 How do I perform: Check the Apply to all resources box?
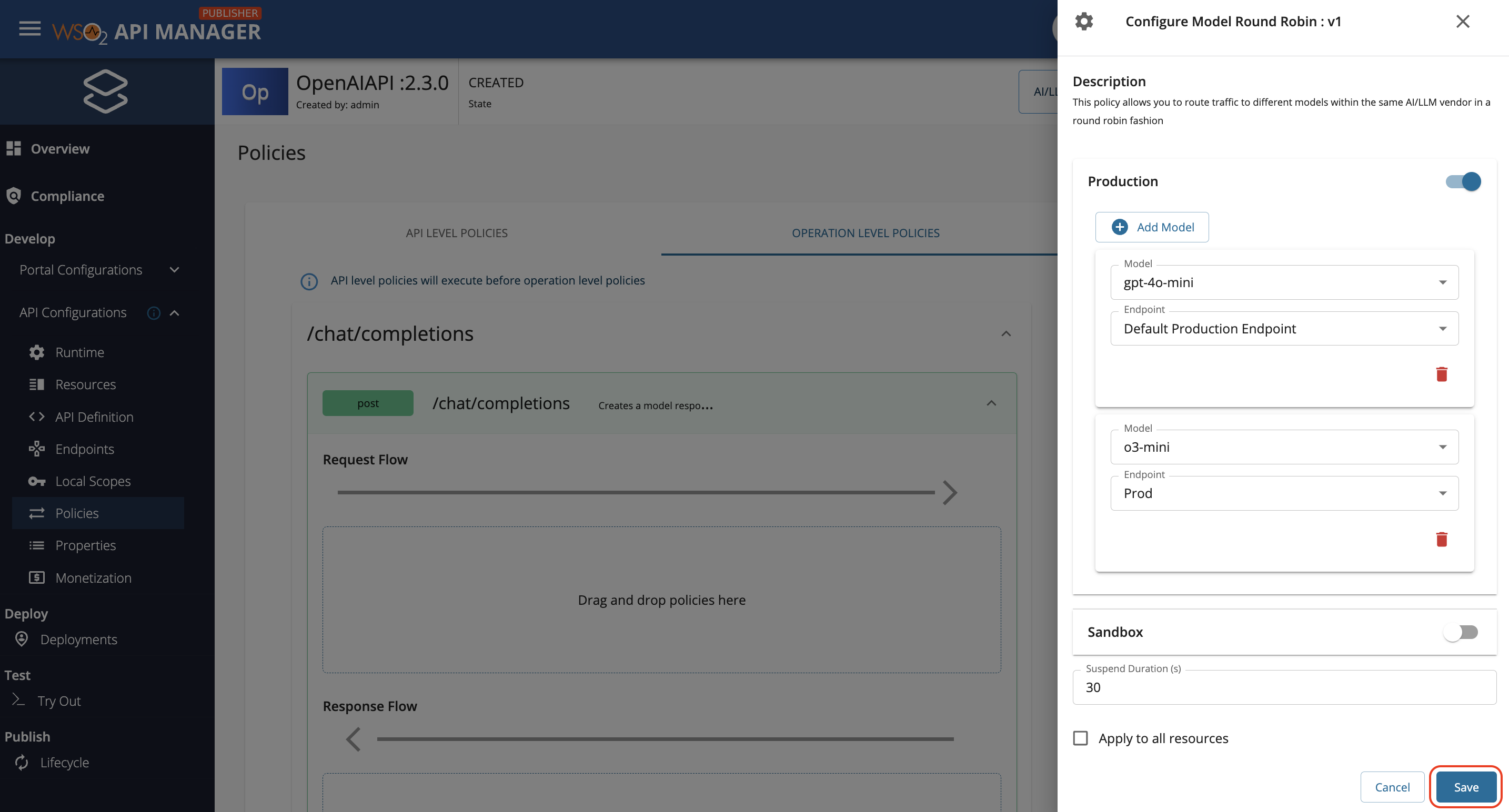point(1080,738)
